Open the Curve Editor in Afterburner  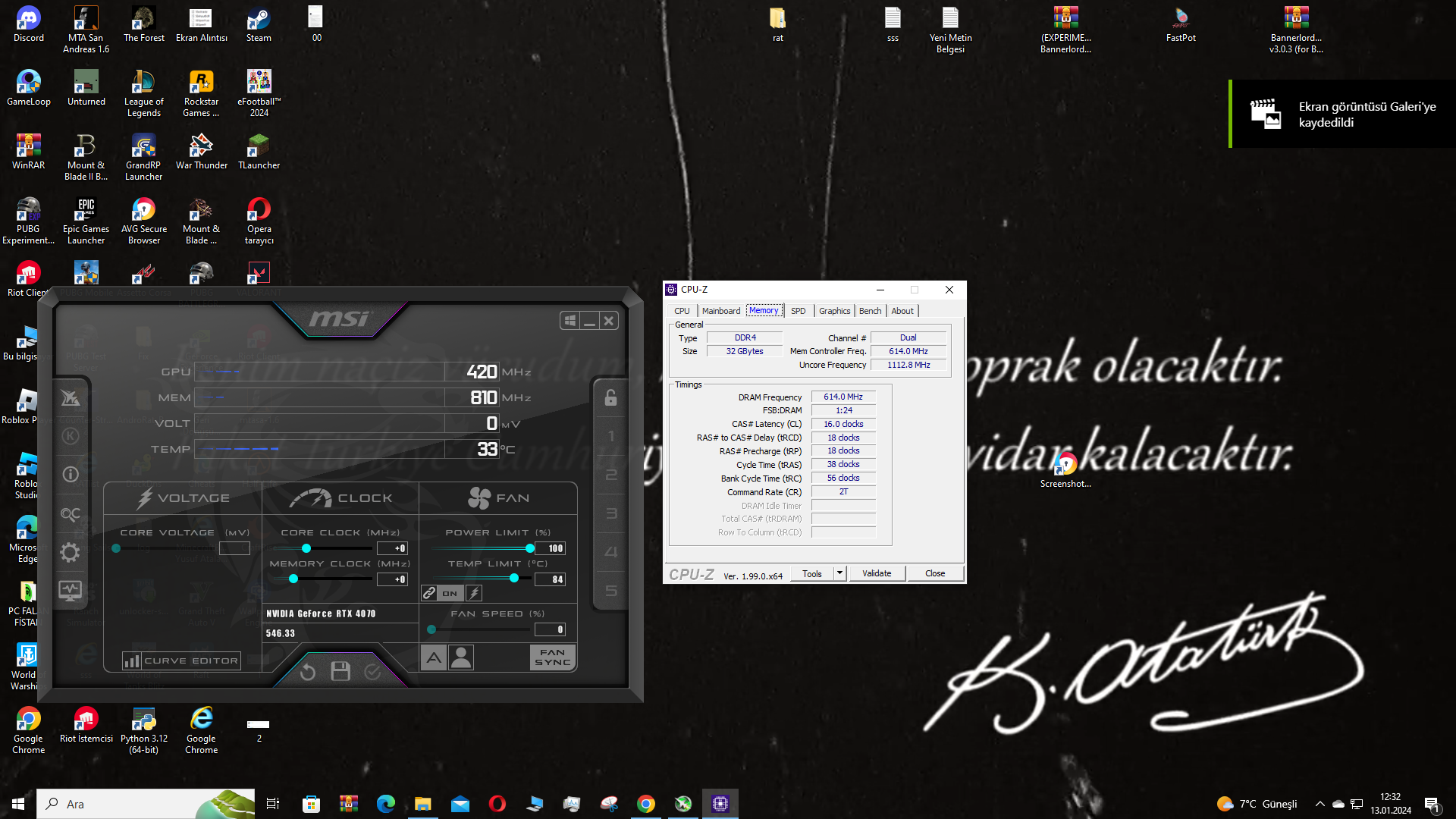[x=182, y=661]
